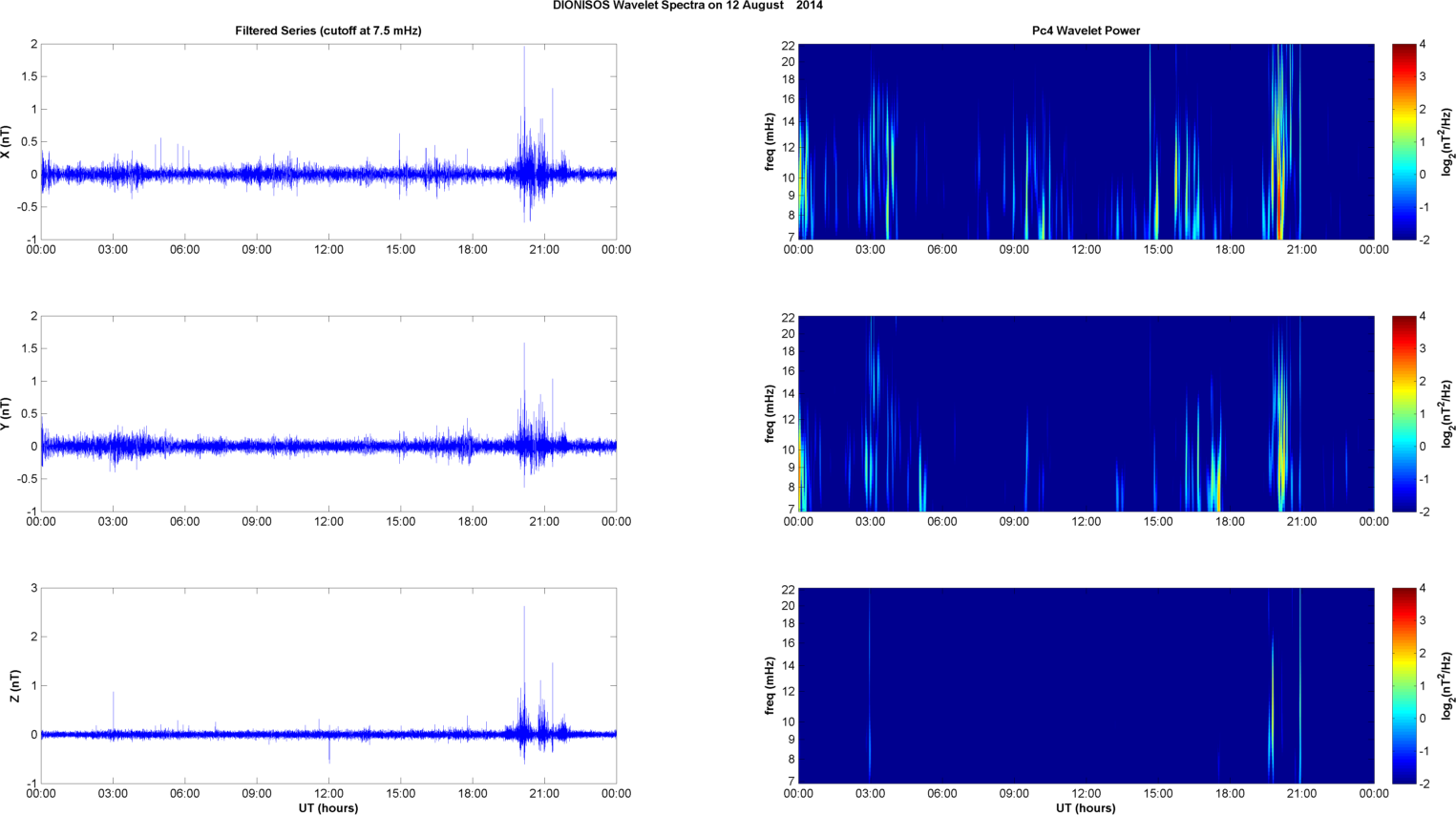Click the main title 'DIONISOS Wavelet Spectra on 12 August 2014'
1456x815 pixels.
coord(687,6)
